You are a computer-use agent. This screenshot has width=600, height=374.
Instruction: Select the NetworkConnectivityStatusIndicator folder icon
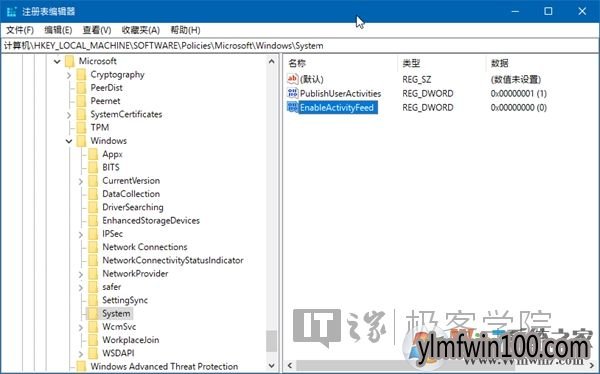pos(93,260)
